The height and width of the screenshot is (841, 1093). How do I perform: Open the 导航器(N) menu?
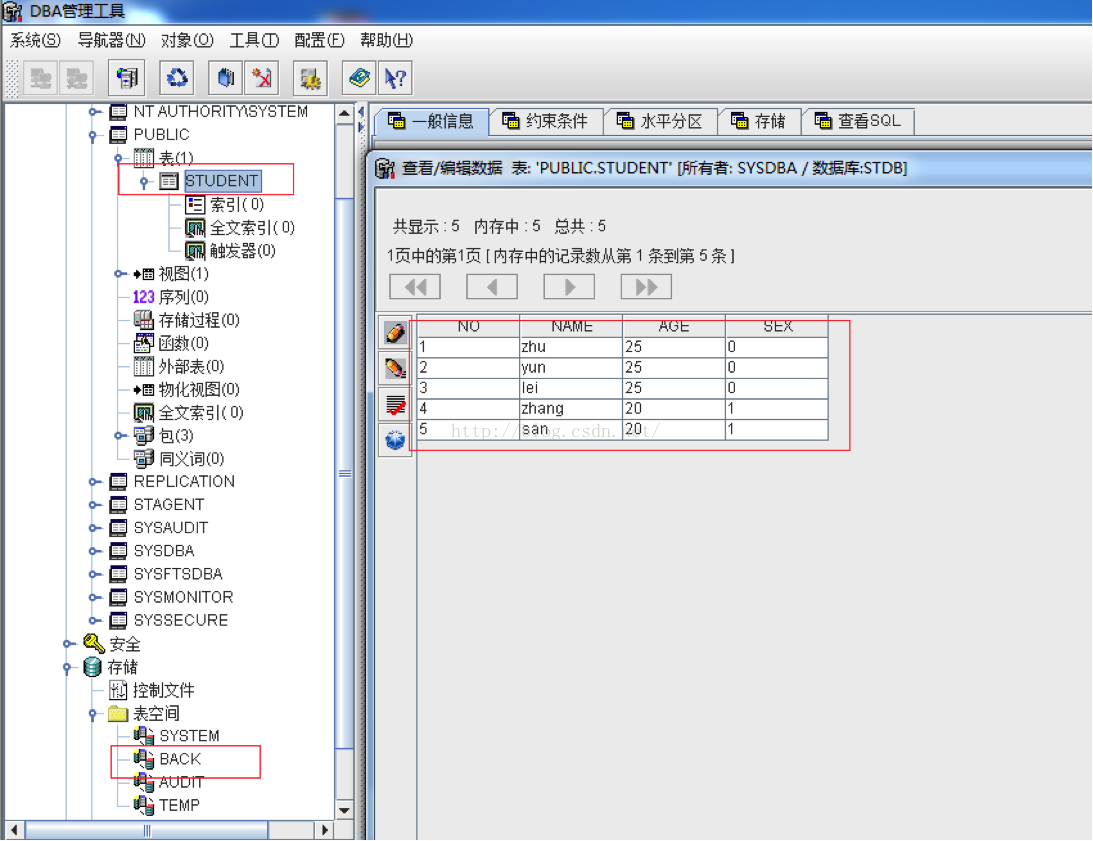pos(112,40)
